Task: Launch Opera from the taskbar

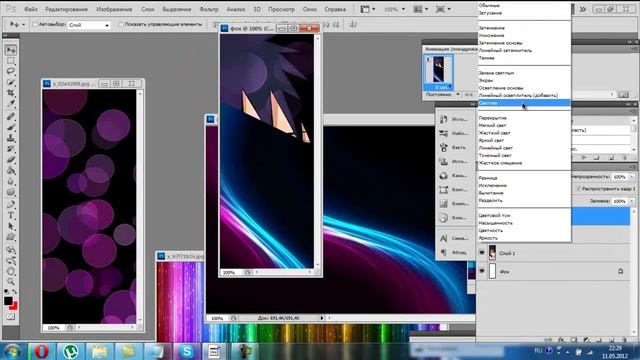Action: [41, 351]
